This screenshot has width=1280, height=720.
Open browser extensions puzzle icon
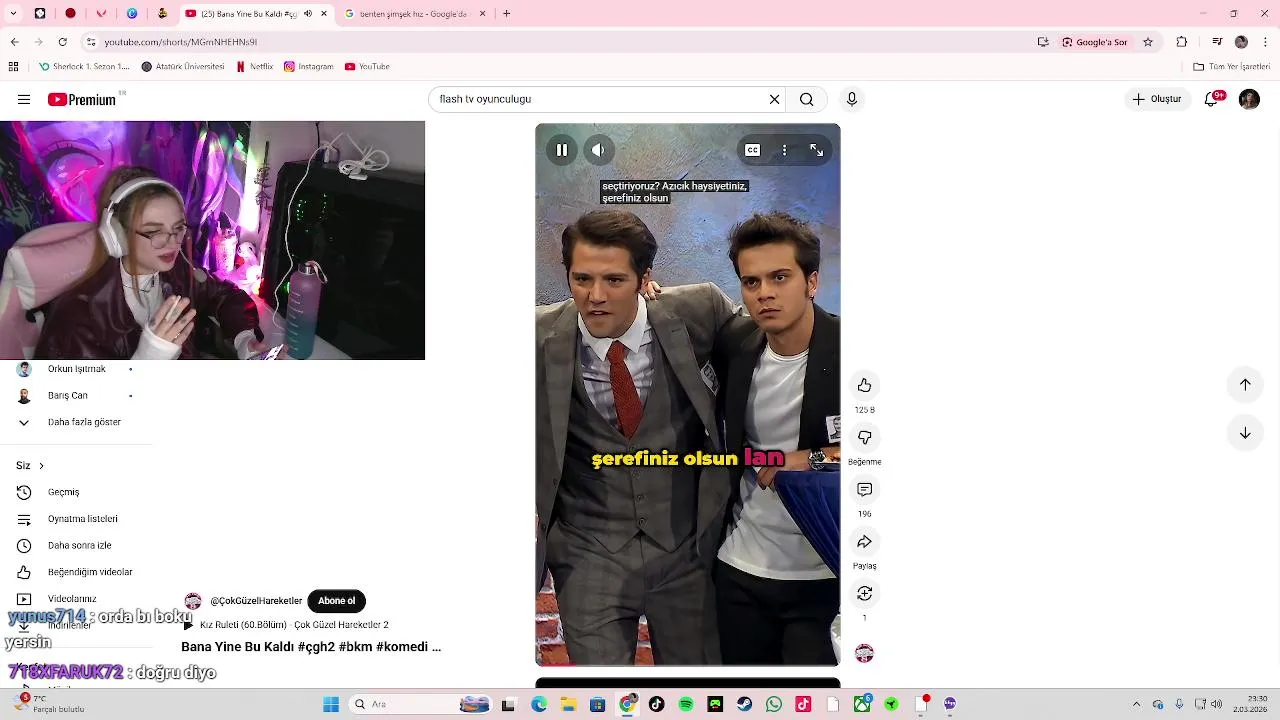click(x=1182, y=42)
